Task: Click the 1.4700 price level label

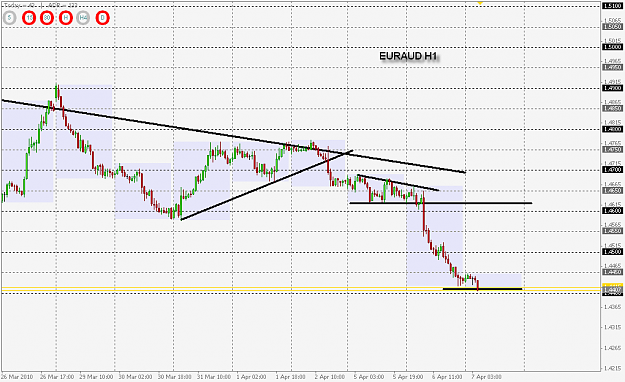Action: [x=612, y=170]
